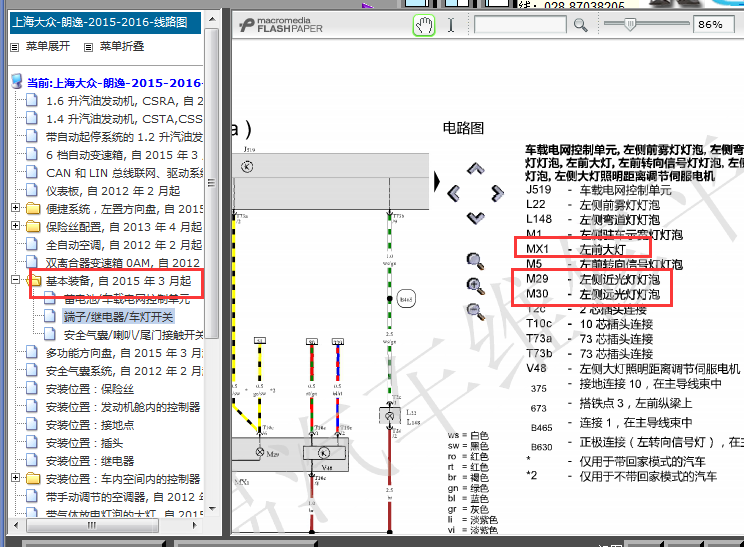Click the 上海大众-朗逸-2015-2016-线路图 title header
The width and height of the screenshot is (744, 547).
[105, 23]
